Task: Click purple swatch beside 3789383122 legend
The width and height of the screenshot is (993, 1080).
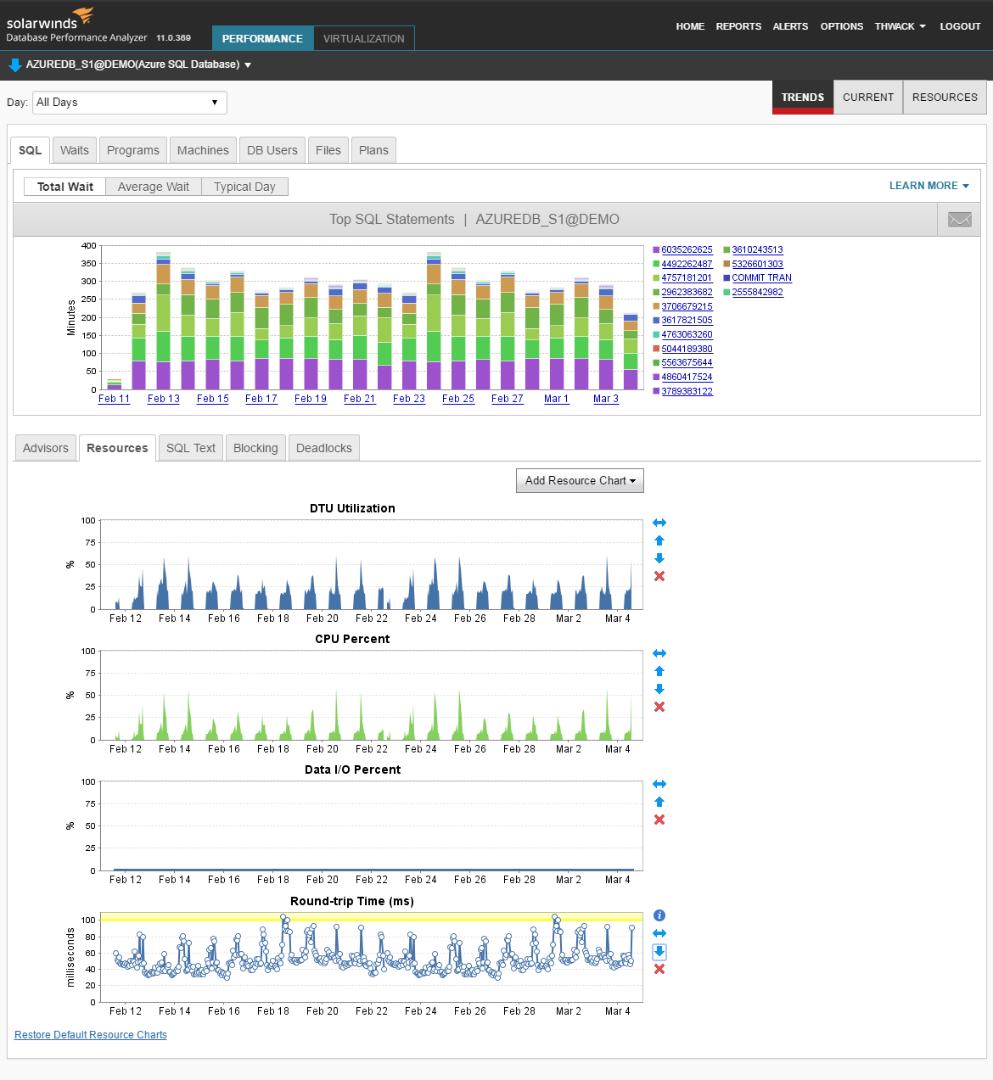Action: click(656, 391)
